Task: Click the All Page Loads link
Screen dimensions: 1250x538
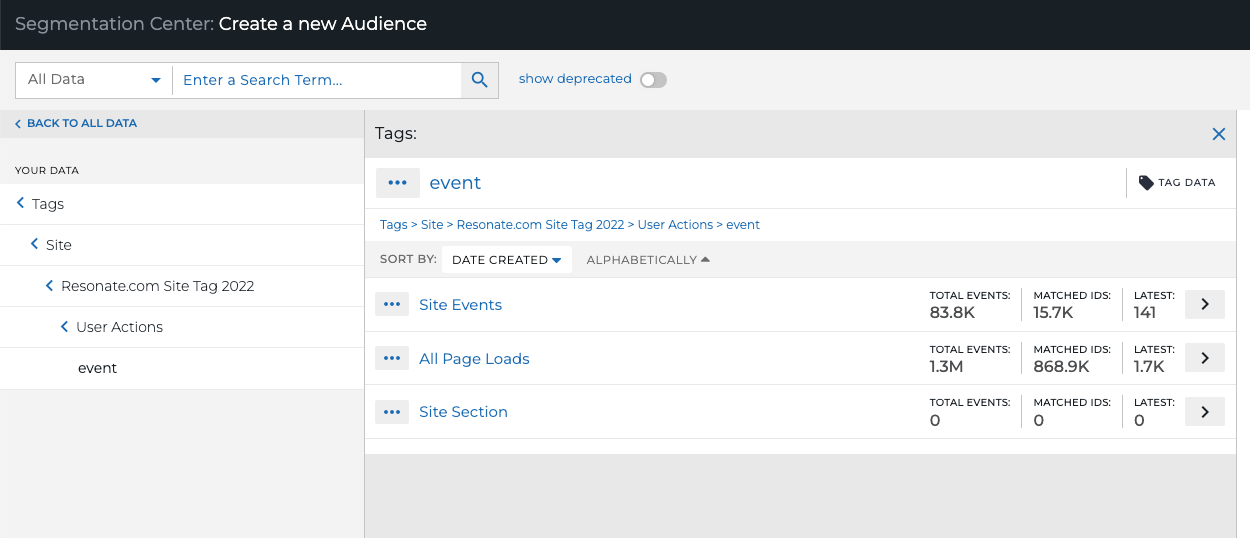Action: click(x=474, y=359)
